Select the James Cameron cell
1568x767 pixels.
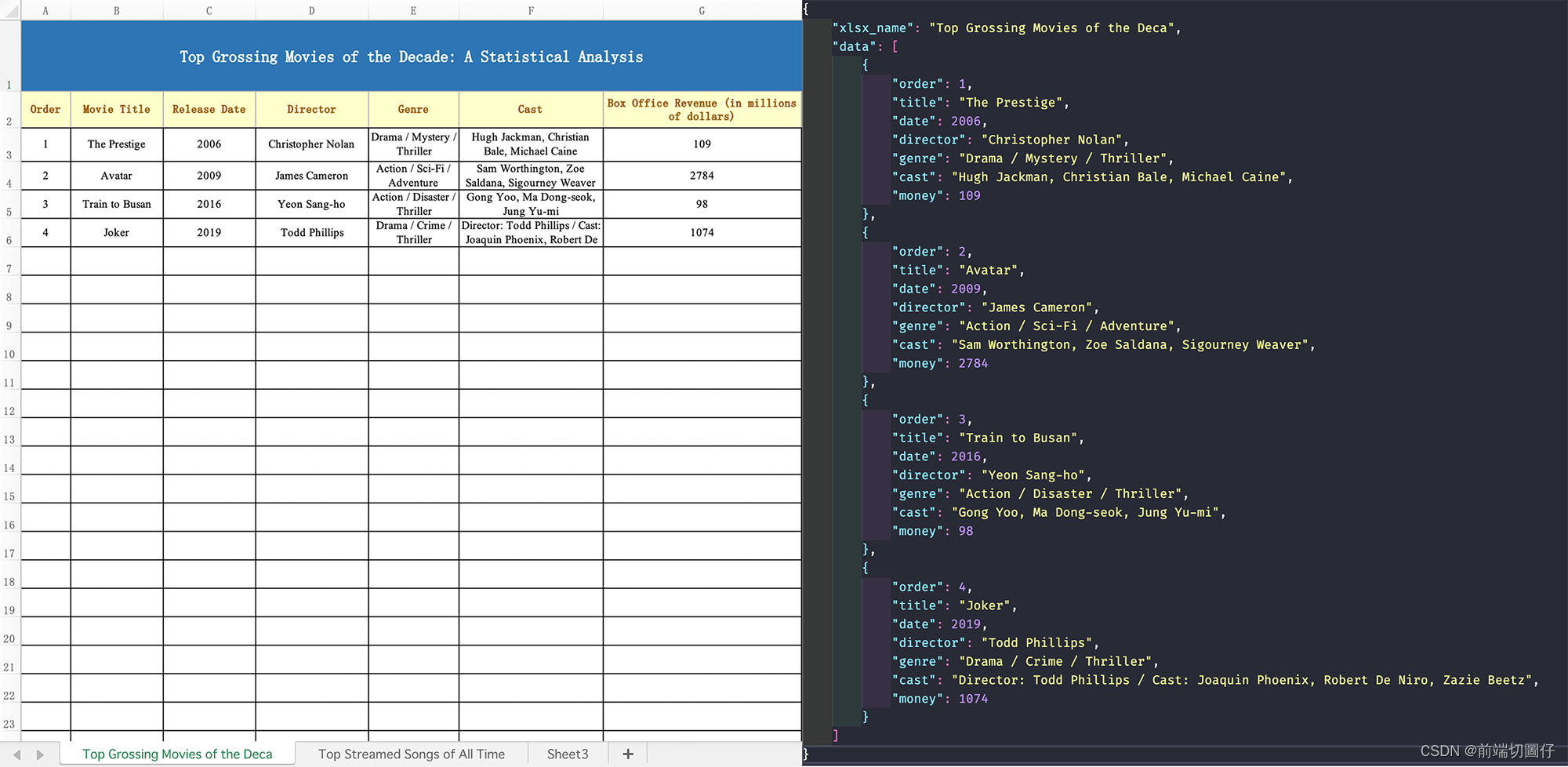(x=312, y=176)
